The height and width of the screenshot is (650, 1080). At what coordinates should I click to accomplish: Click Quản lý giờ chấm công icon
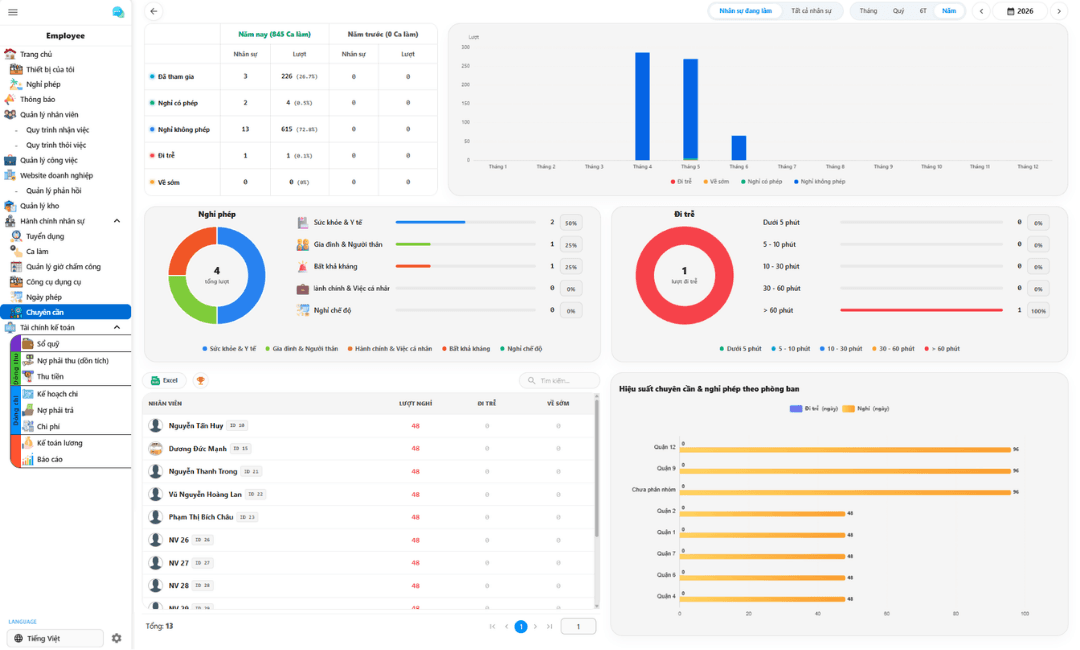point(16,266)
